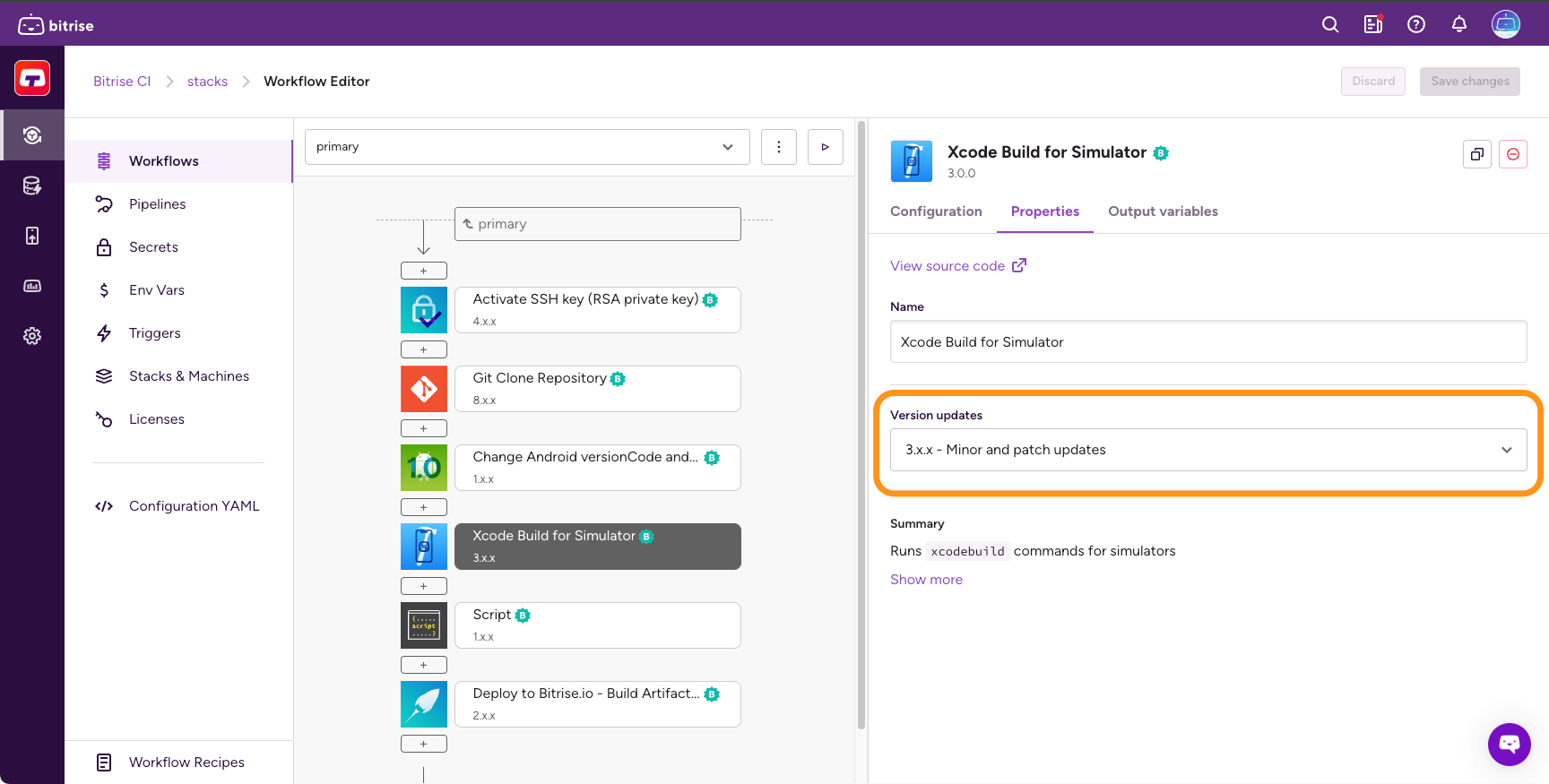Switch to the Output variables tab

[1163, 211]
